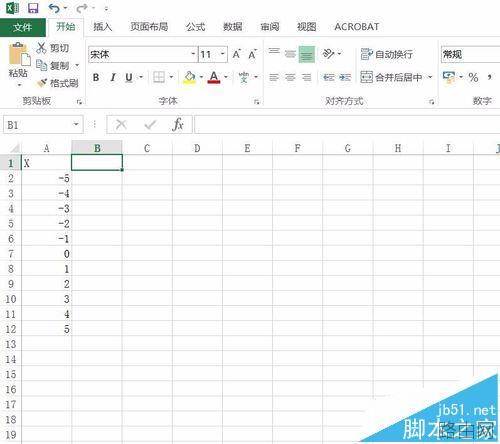Open the Insert Function fx dialog

coord(178,125)
